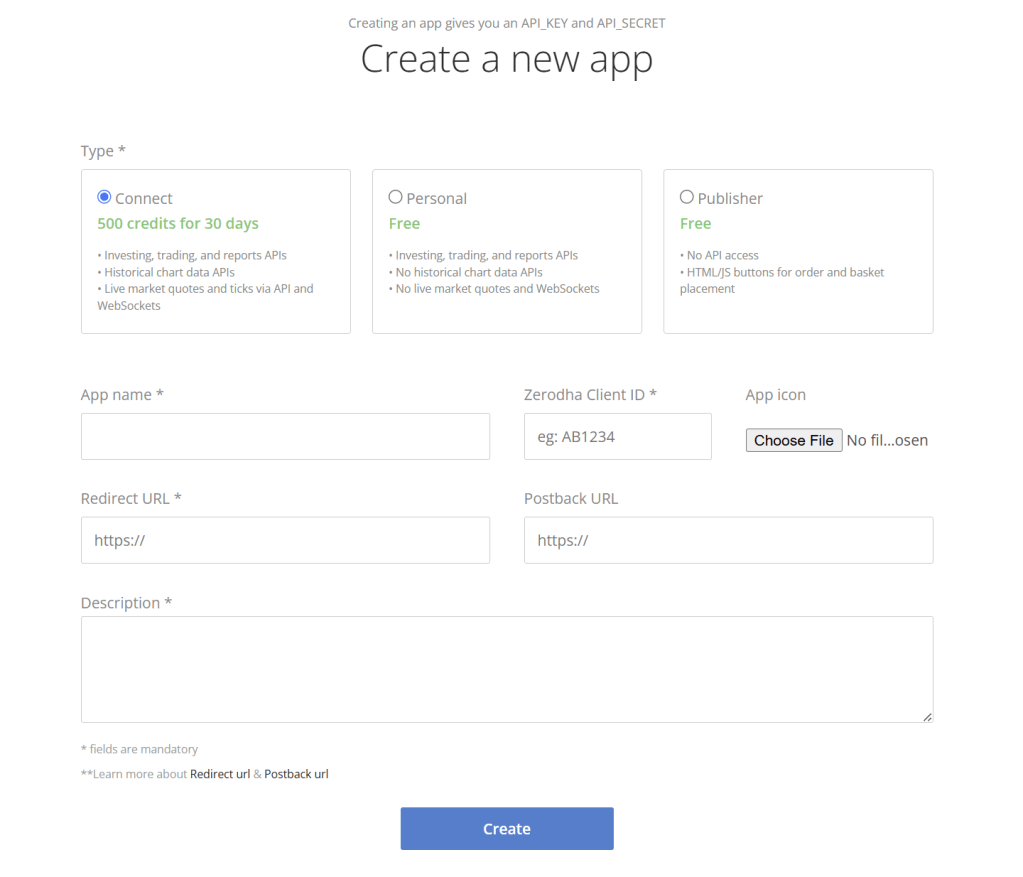
Task: Choose the Publisher radio option
Action: point(687,198)
